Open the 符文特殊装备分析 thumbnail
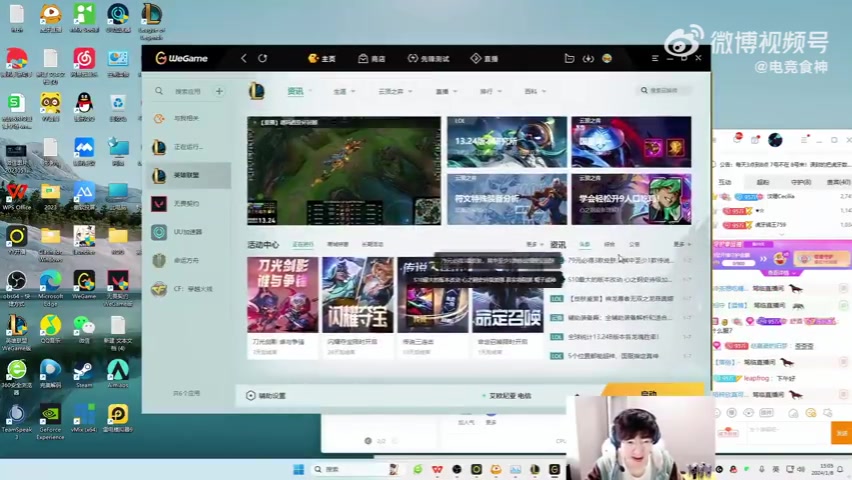Screen dimensions: 852x480 coord(507,199)
